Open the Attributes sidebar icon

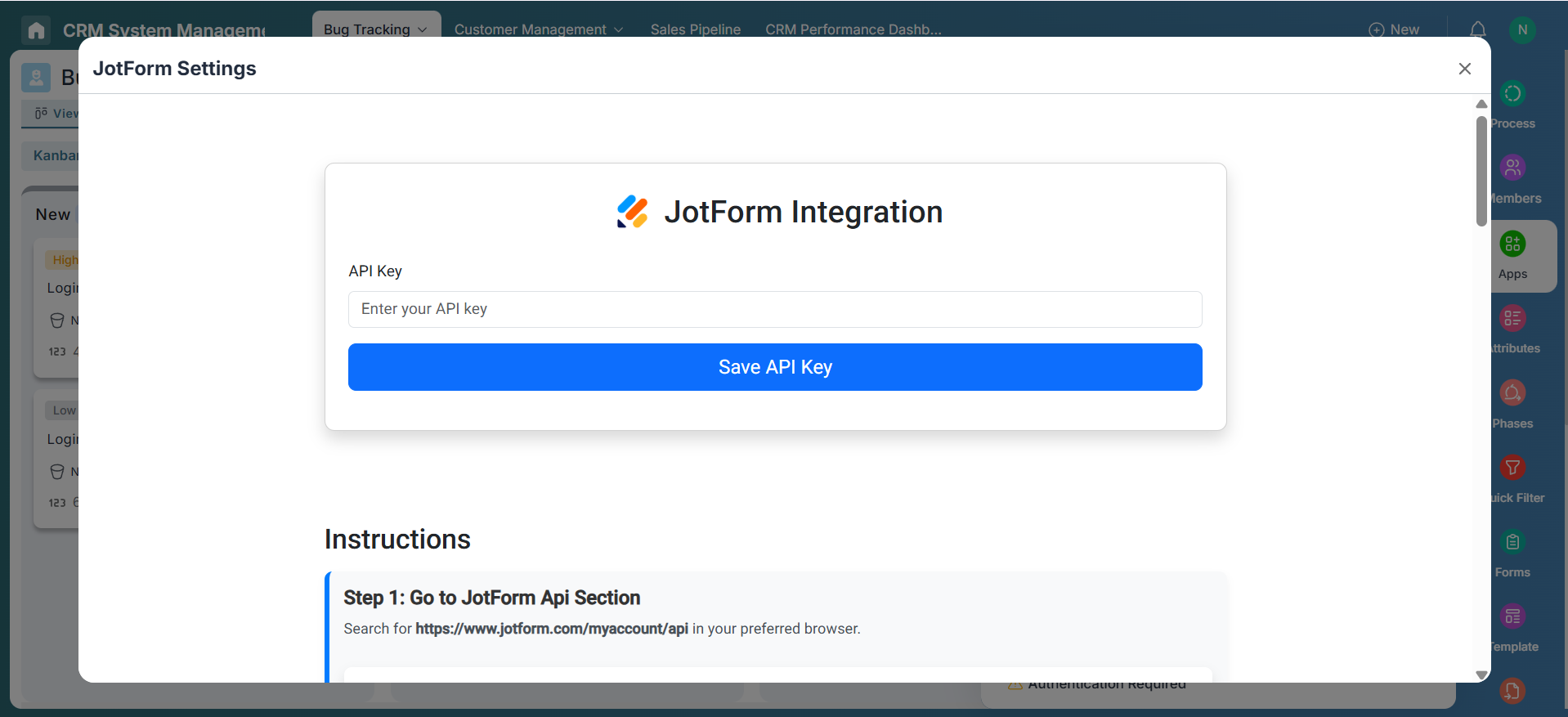(1512, 318)
